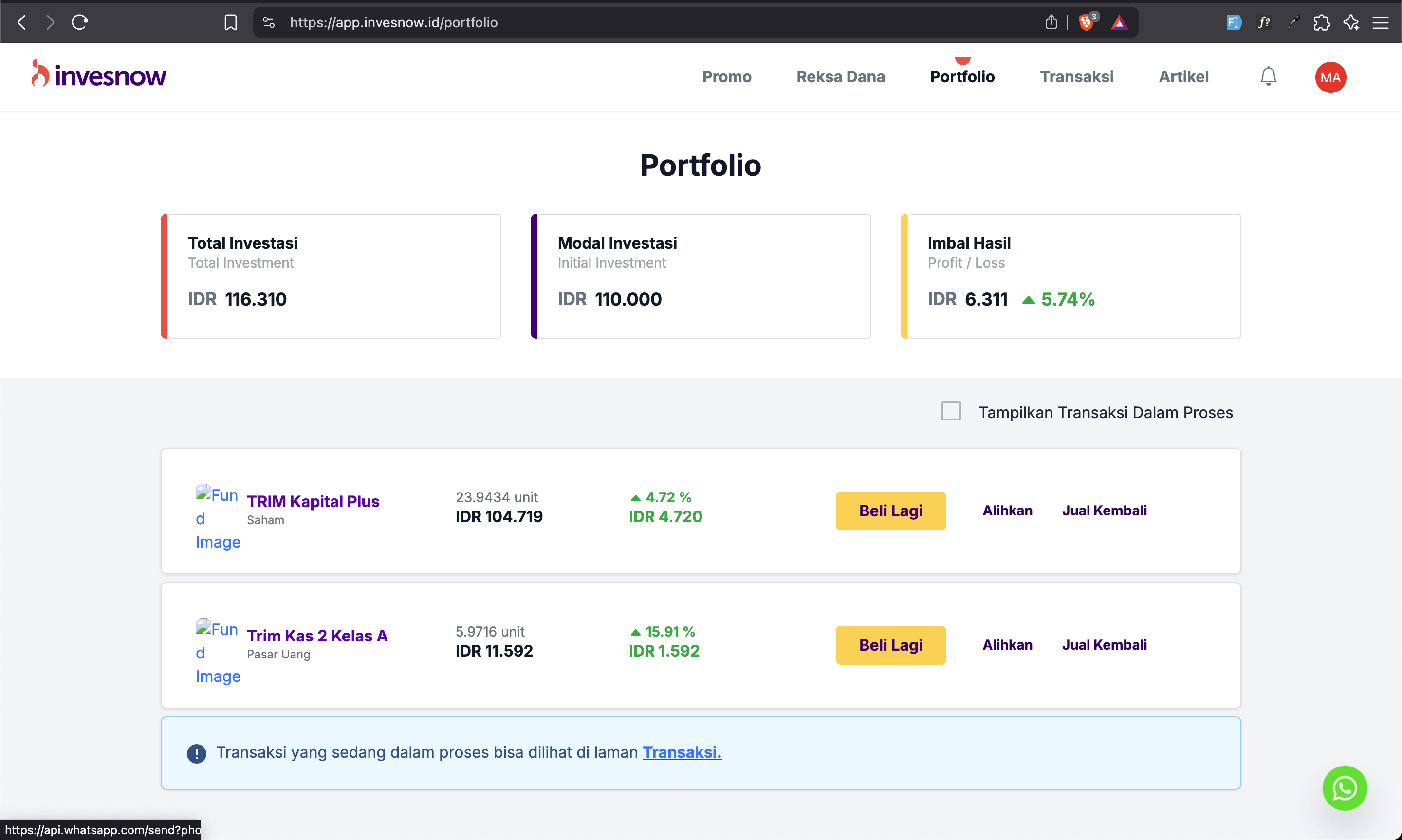Click Beli Lagi for Trim Kas 2 Kelas A
Image resolution: width=1402 pixels, height=840 pixels.
[x=891, y=645]
